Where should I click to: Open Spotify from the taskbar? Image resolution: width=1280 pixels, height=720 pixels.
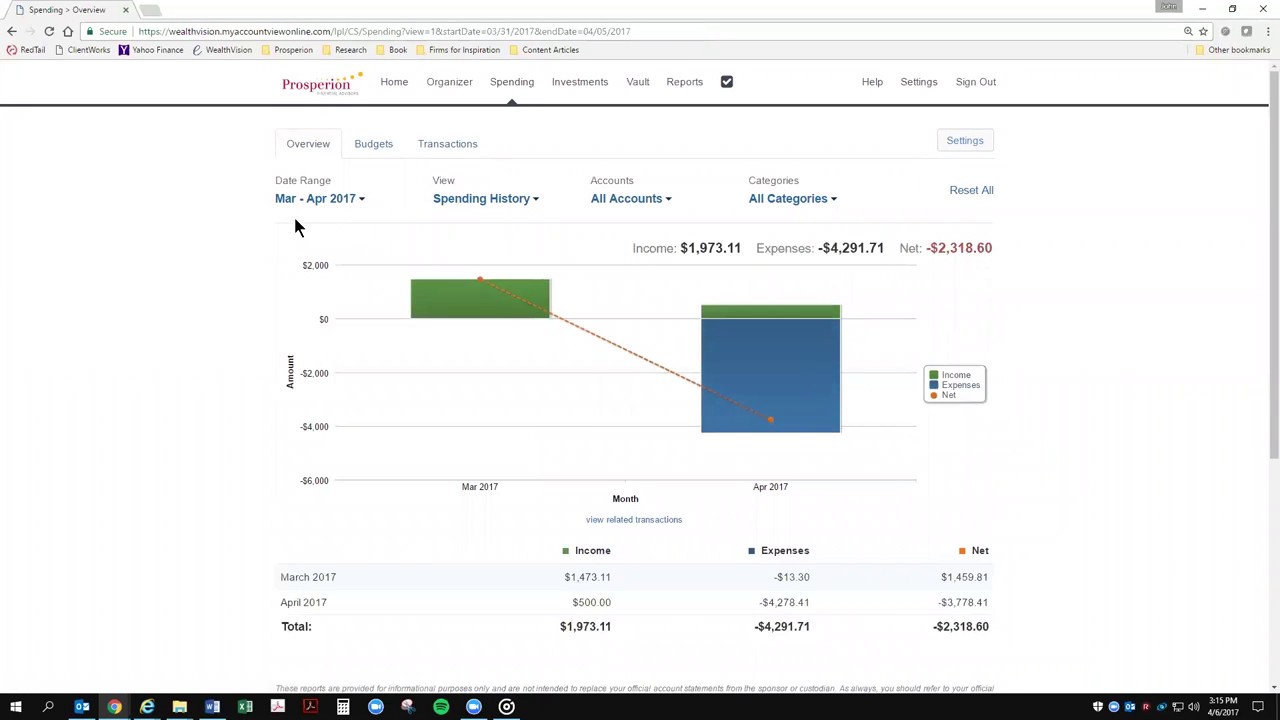click(441, 707)
